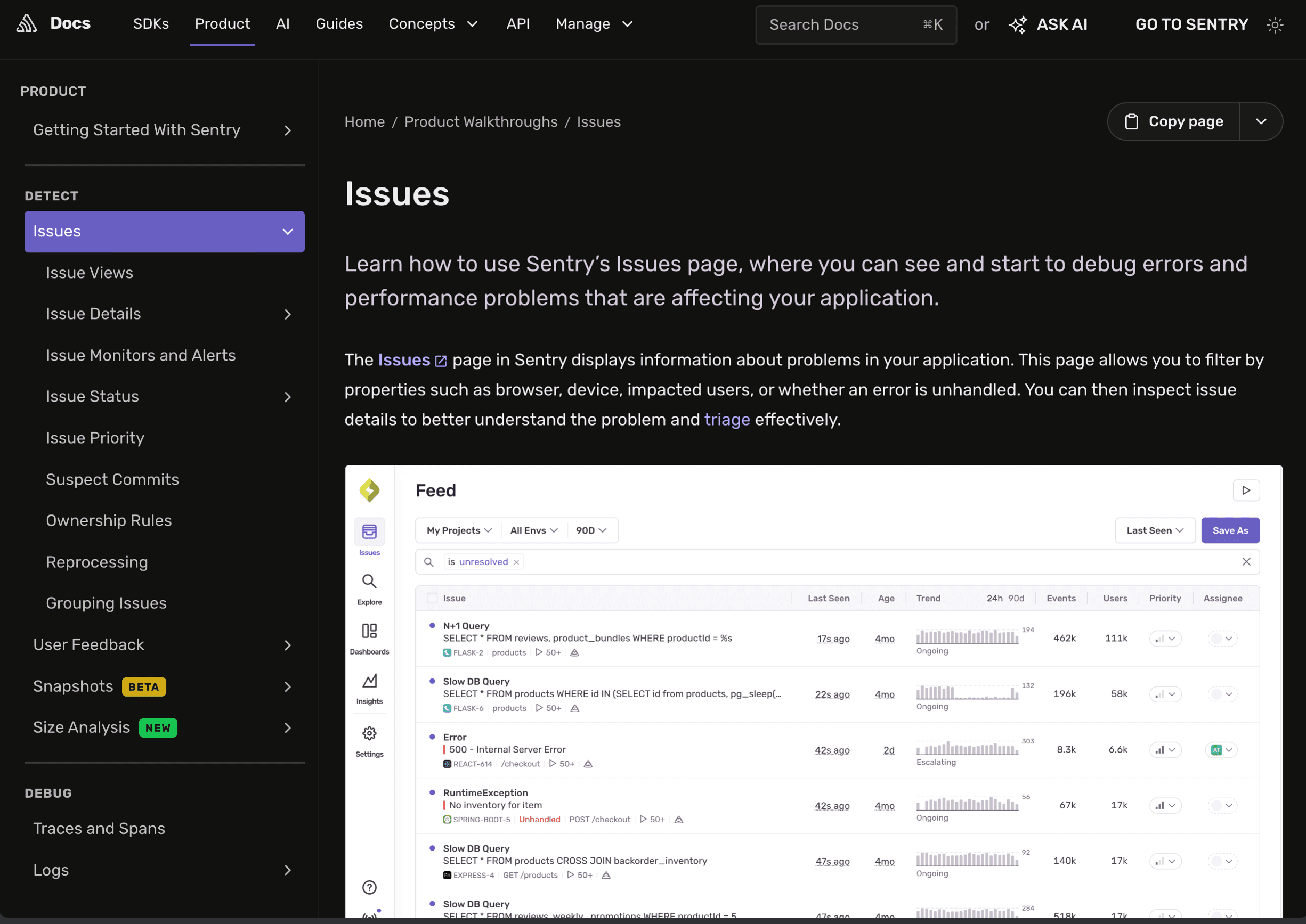This screenshot has height=924, width=1306.
Task: Open the AI nav tab
Action: point(282,24)
